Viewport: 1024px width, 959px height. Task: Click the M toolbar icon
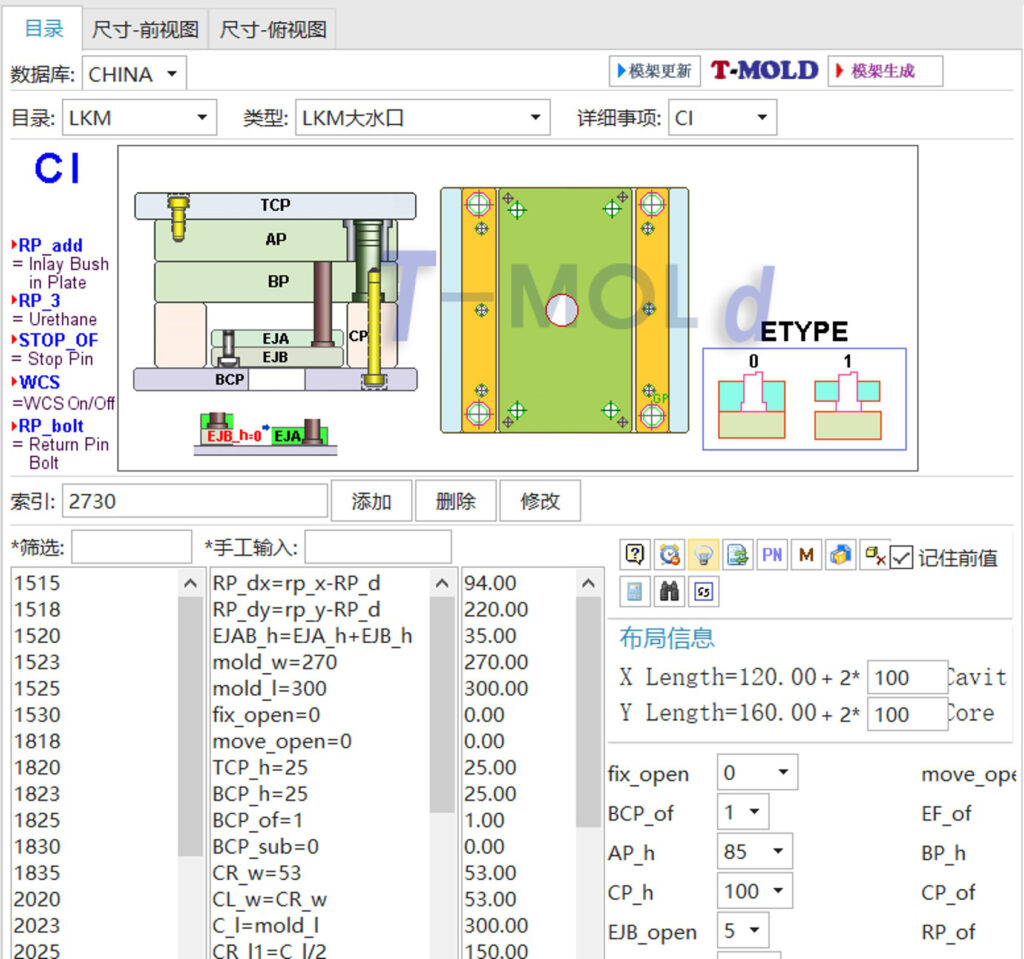(x=806, y=555)
